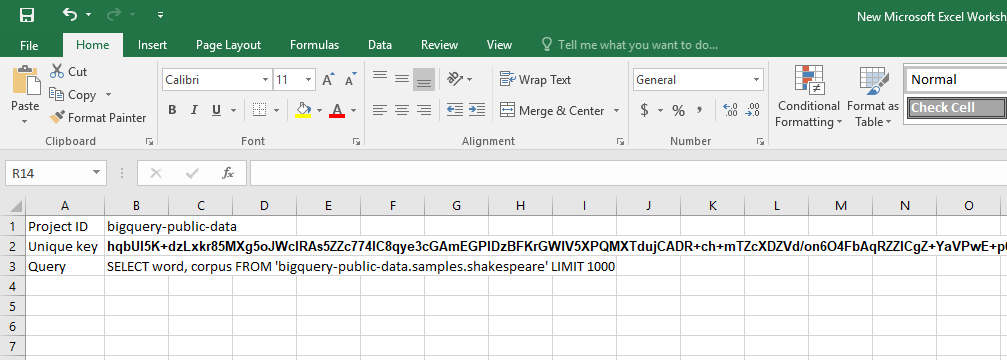Open the Undo history dropdown arrow

tap(88, 15)
